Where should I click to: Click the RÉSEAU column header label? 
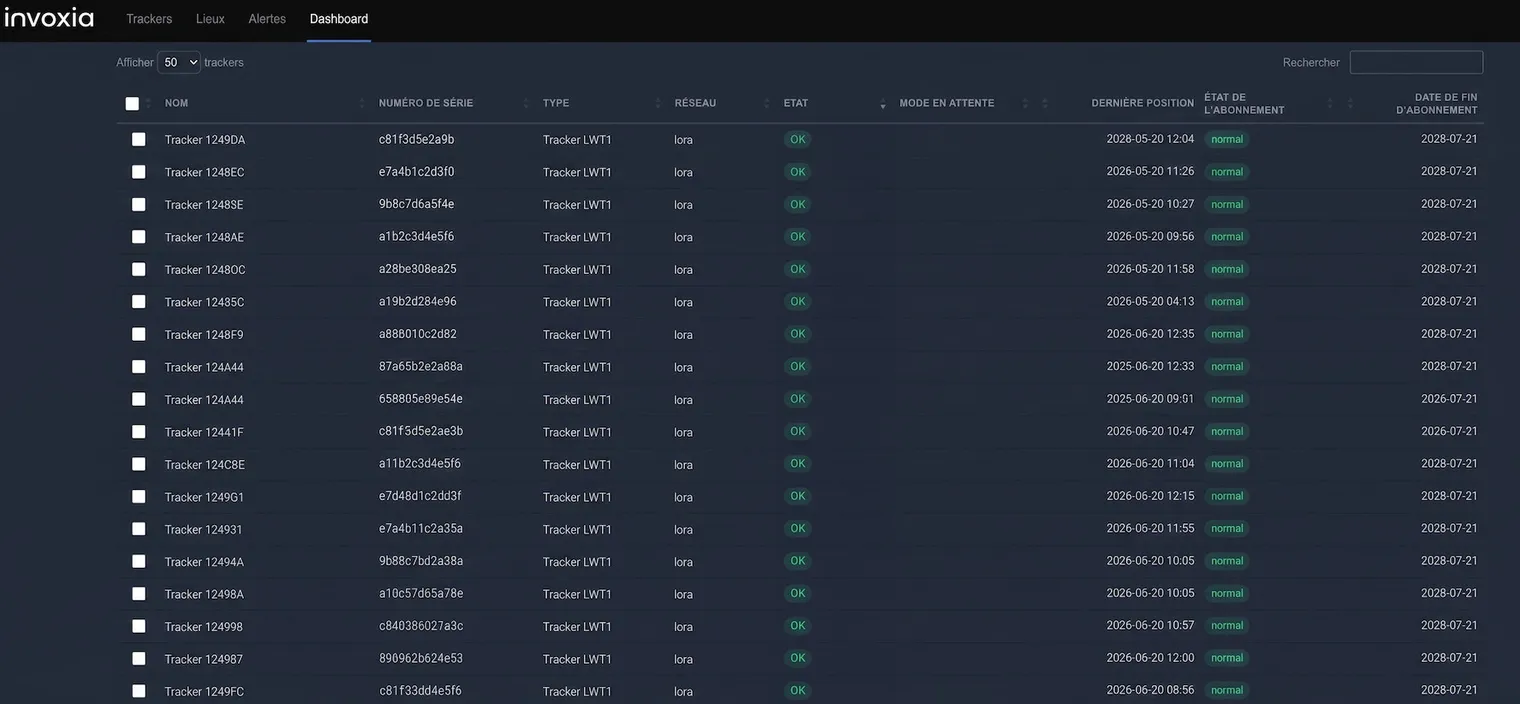point(695,103)
